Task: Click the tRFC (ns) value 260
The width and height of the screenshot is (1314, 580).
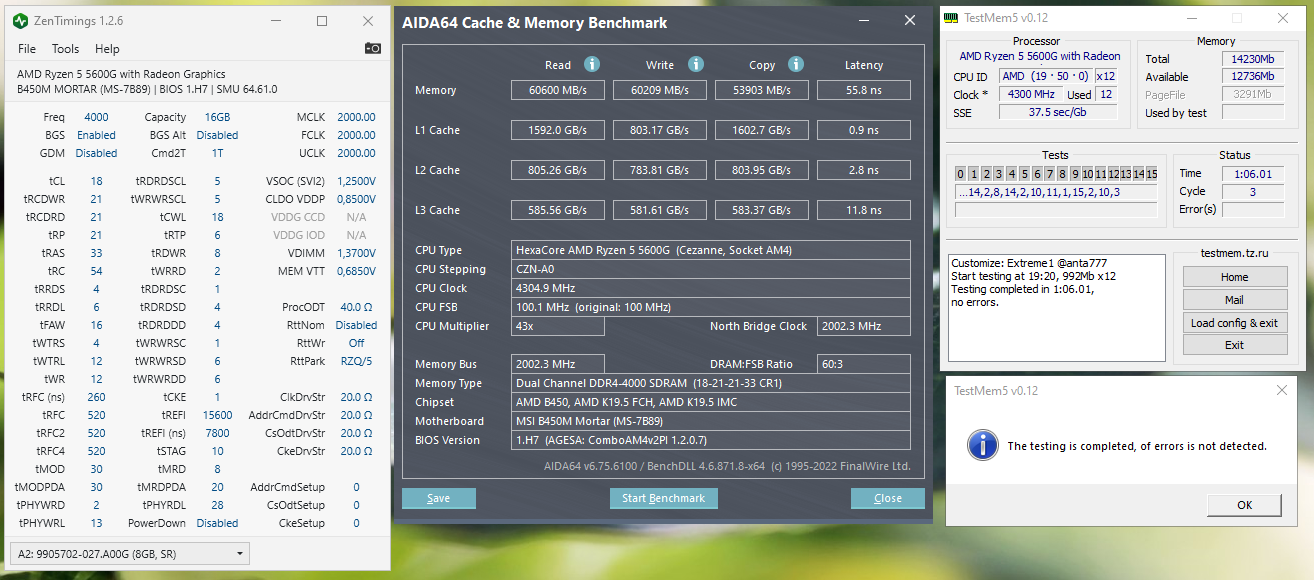Action: [96, 397]
